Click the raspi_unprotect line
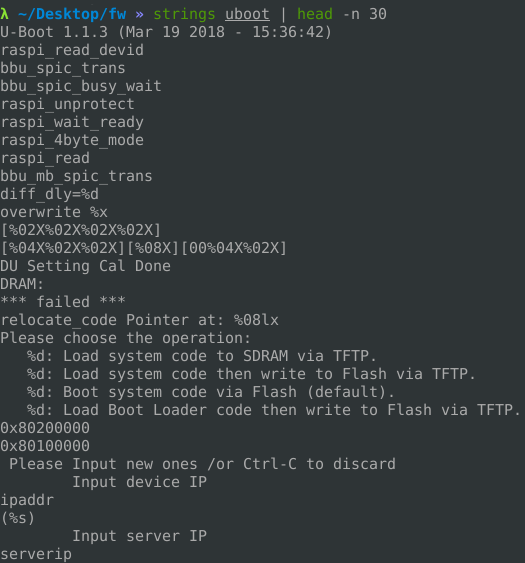 coord(68,104)
